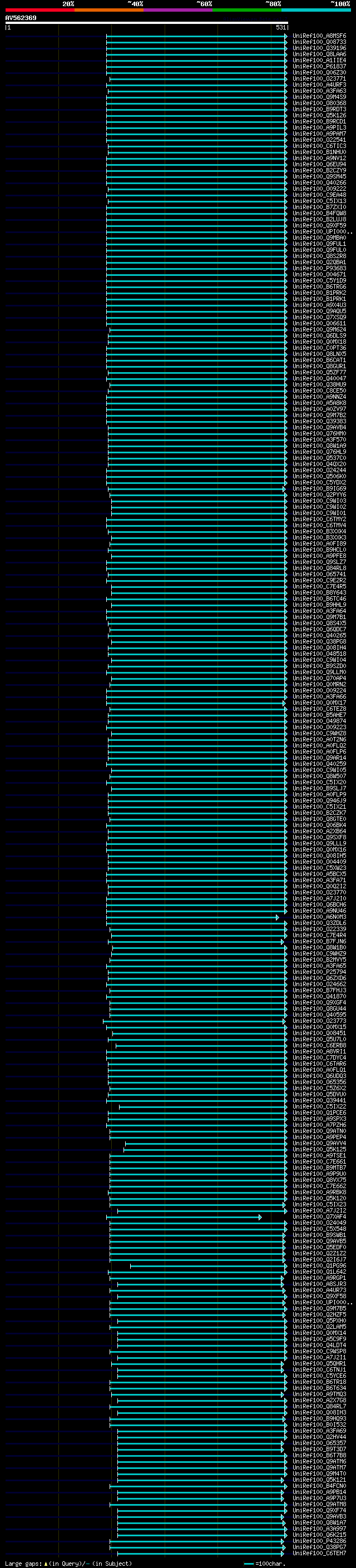This screenshot has width=356, height=1568.
Task: Select hit UniRef100_Q5K126
Action: point(319,115)
